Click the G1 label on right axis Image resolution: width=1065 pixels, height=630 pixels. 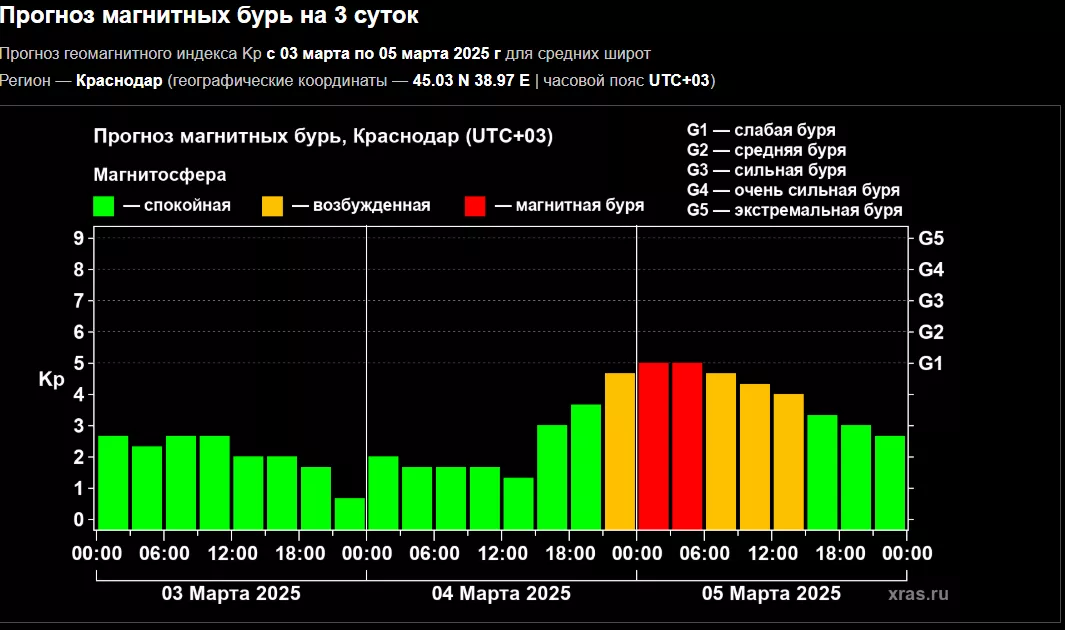(x=931, y=363)
